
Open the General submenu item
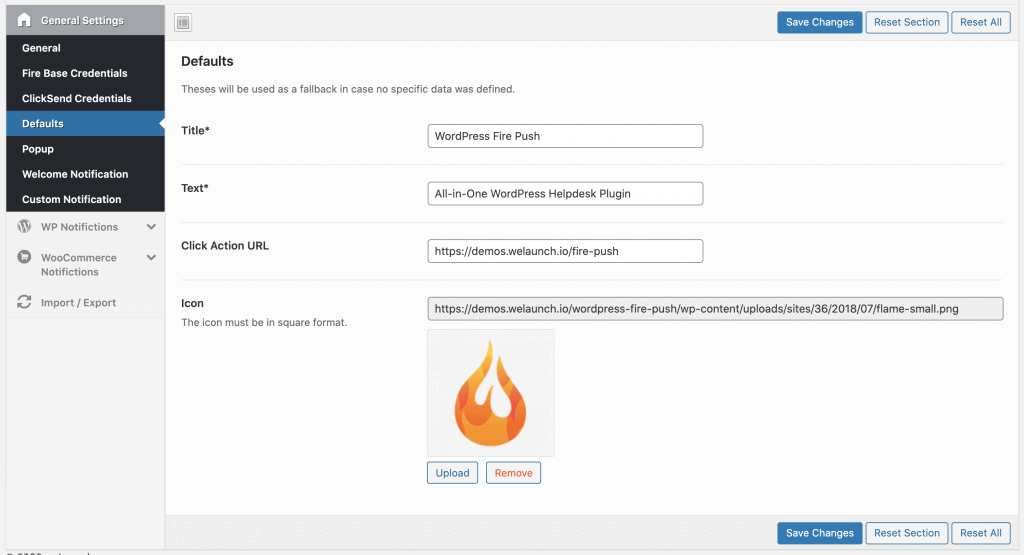[x=41, y=48]
